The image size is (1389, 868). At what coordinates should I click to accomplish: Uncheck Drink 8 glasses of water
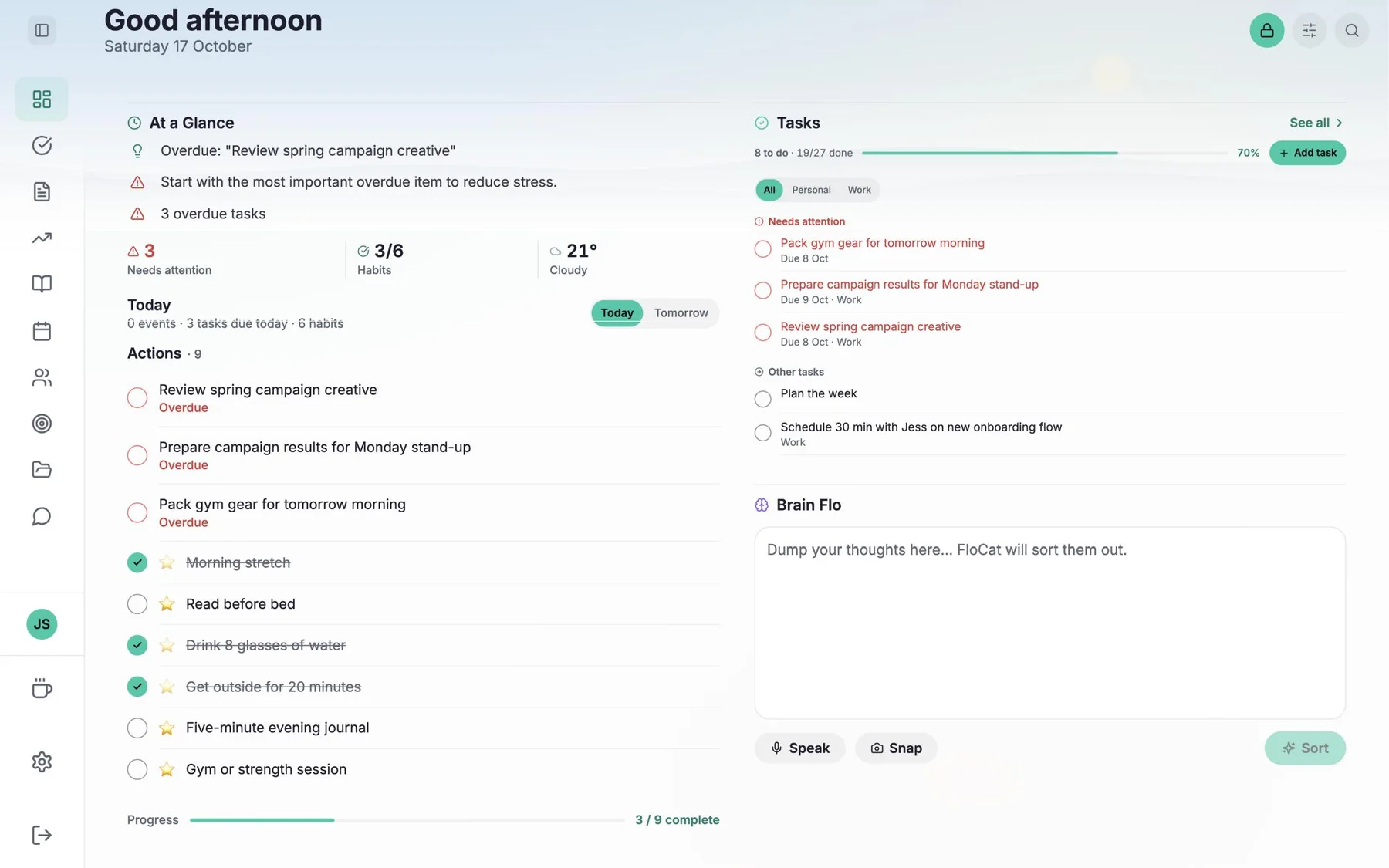[x=137, y=645]
